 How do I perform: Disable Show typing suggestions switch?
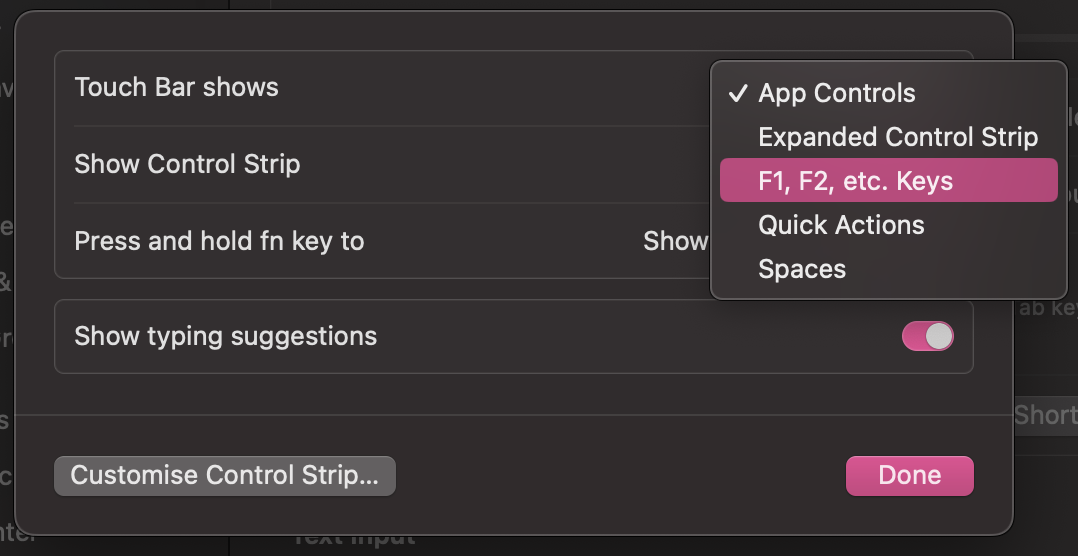point(927,336)
